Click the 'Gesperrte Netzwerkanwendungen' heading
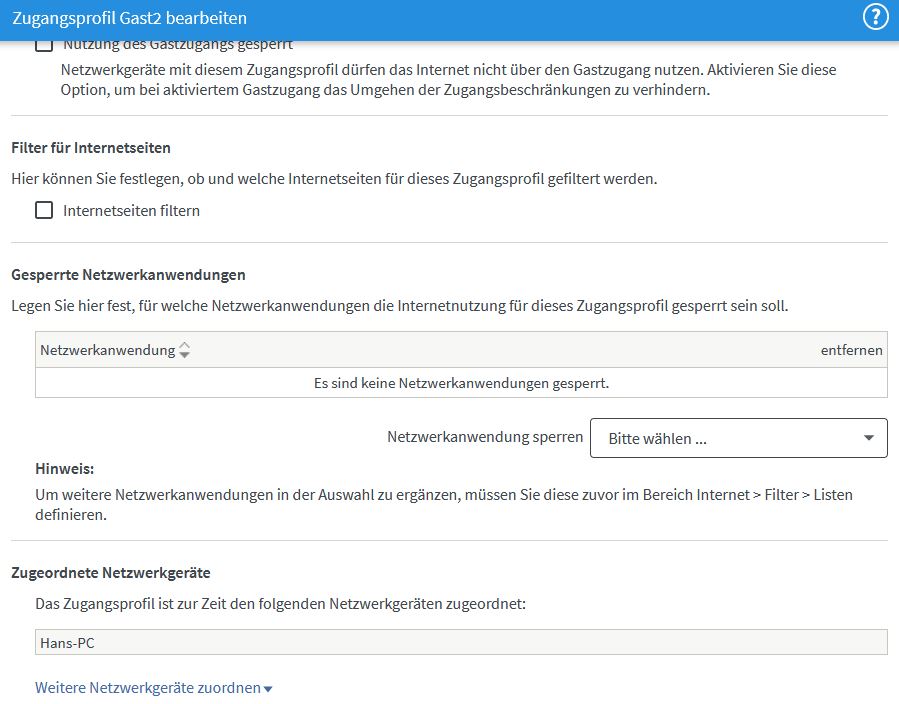The width and height of the screenshot is (899, 704). tap(128, 275)
